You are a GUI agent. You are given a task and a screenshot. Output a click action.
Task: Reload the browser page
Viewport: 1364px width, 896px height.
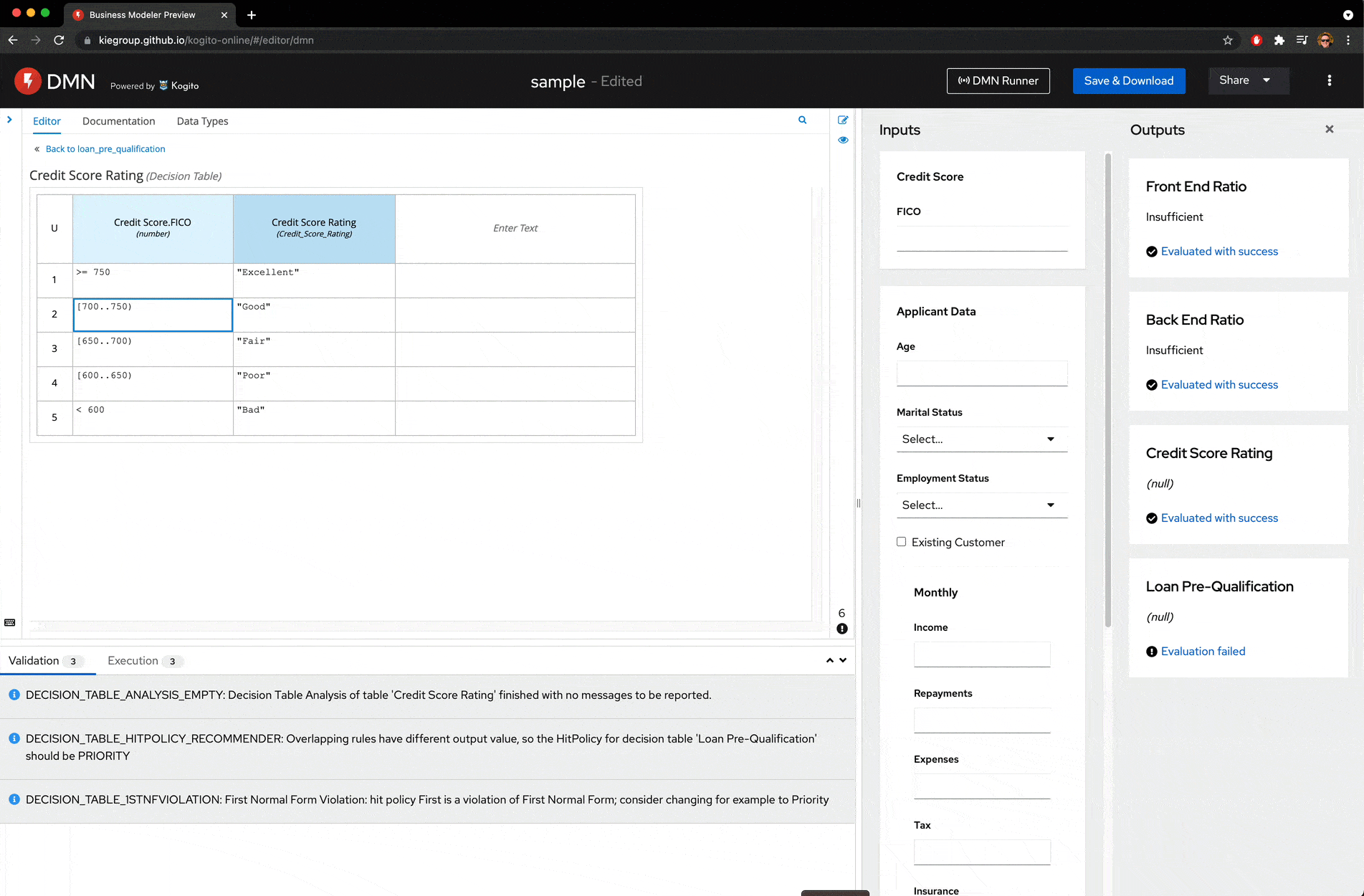point(59,40)
